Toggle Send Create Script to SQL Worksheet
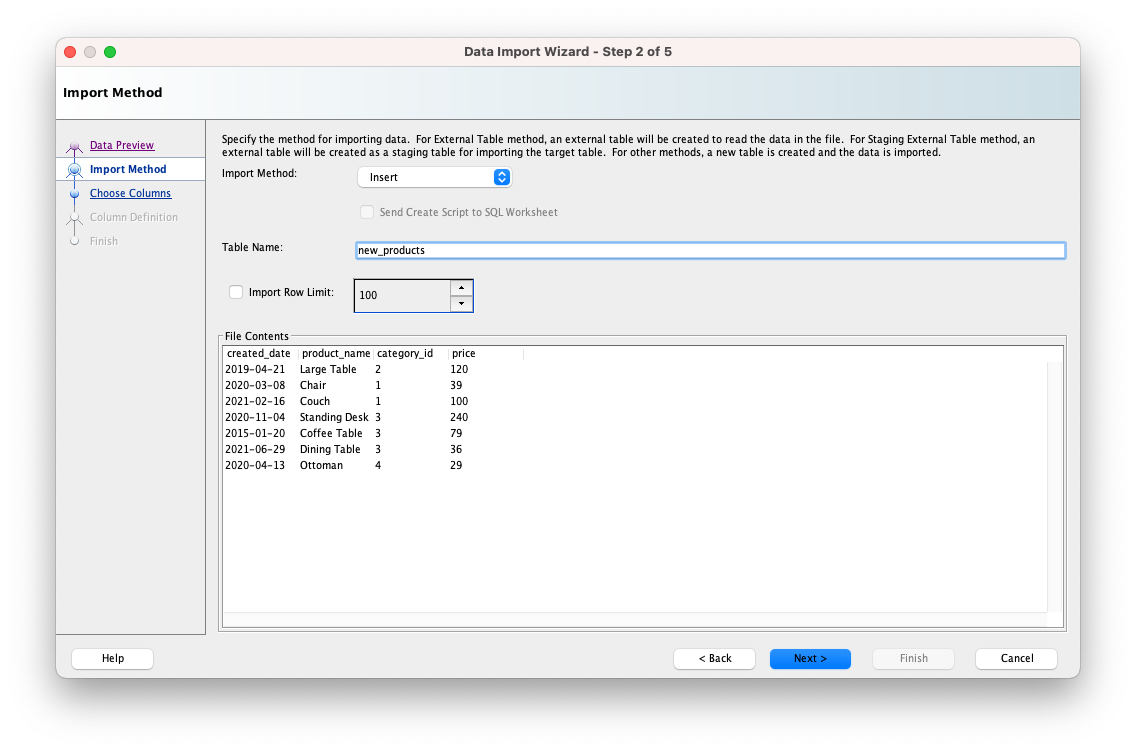The height and width of the screenshot is (752, 1136). tap(367, 212)
